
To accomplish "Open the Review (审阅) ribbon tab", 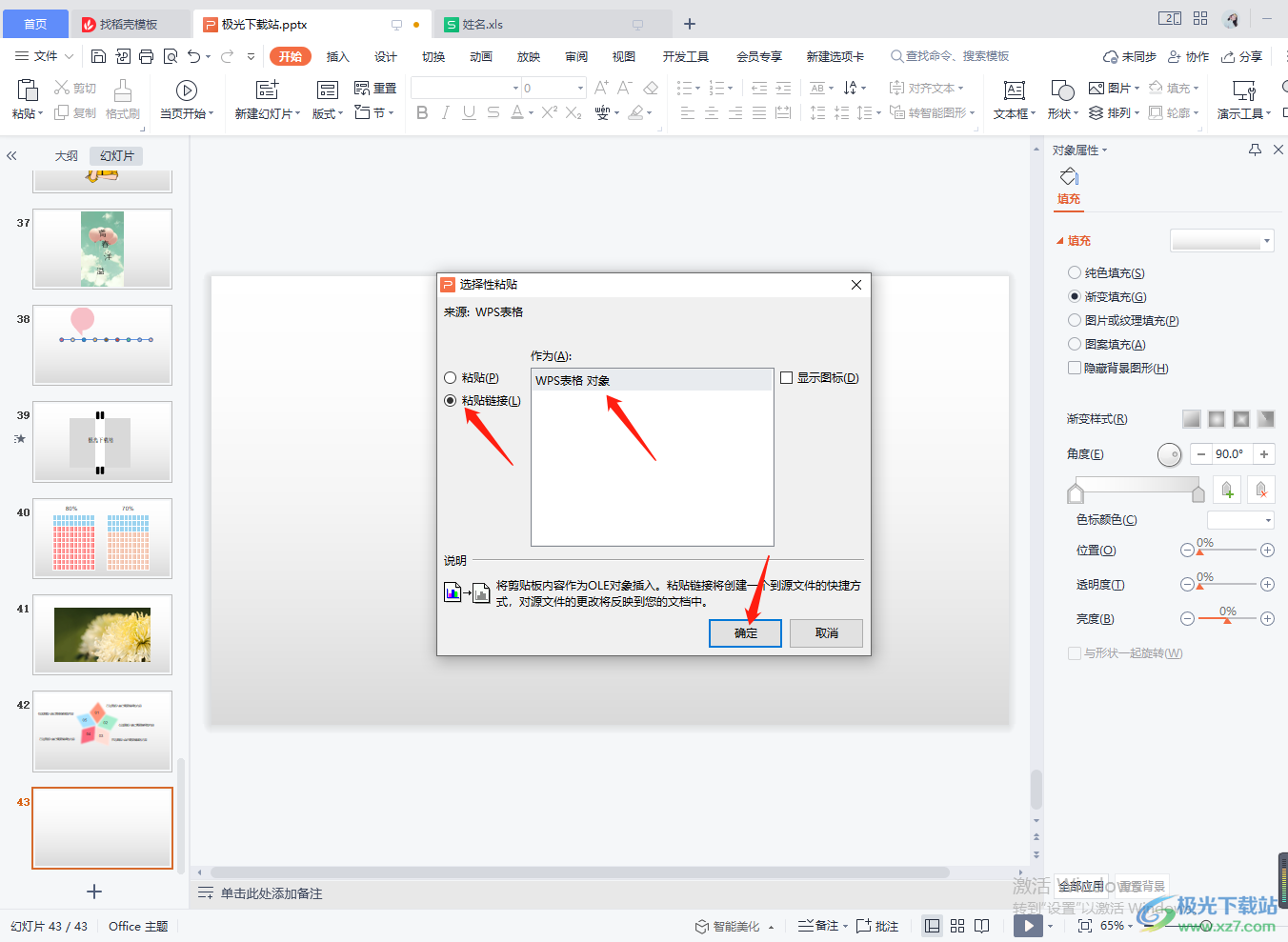I will click(x=576, y=56).
